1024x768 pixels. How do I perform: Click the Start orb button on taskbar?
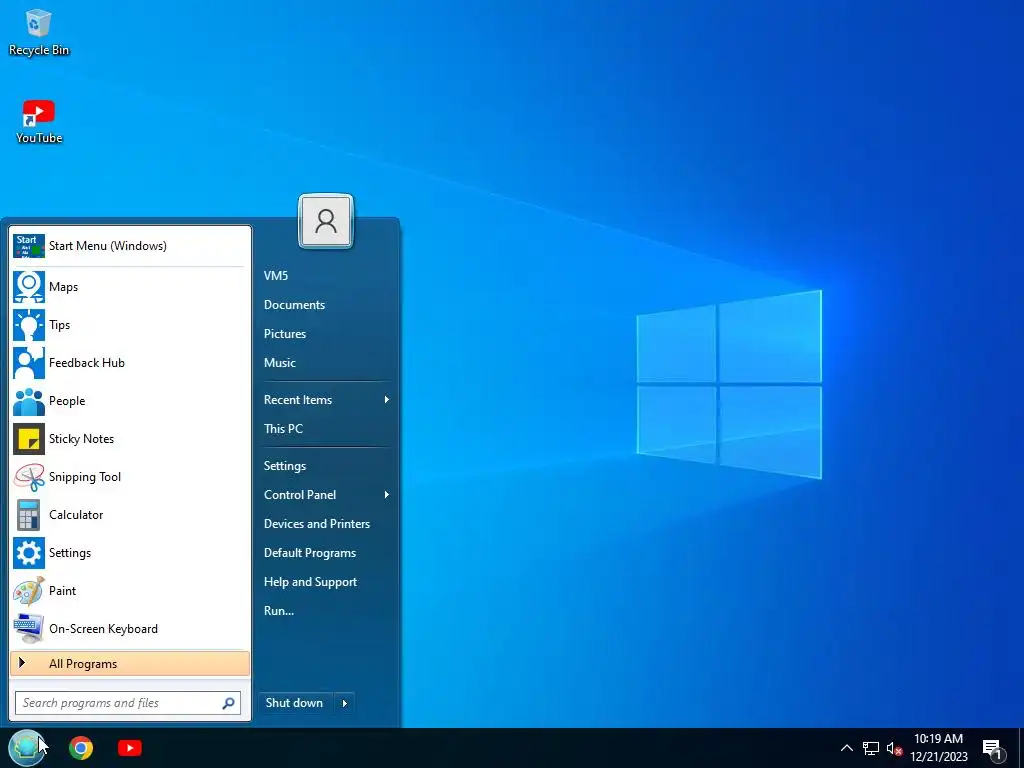pos(27,748)
